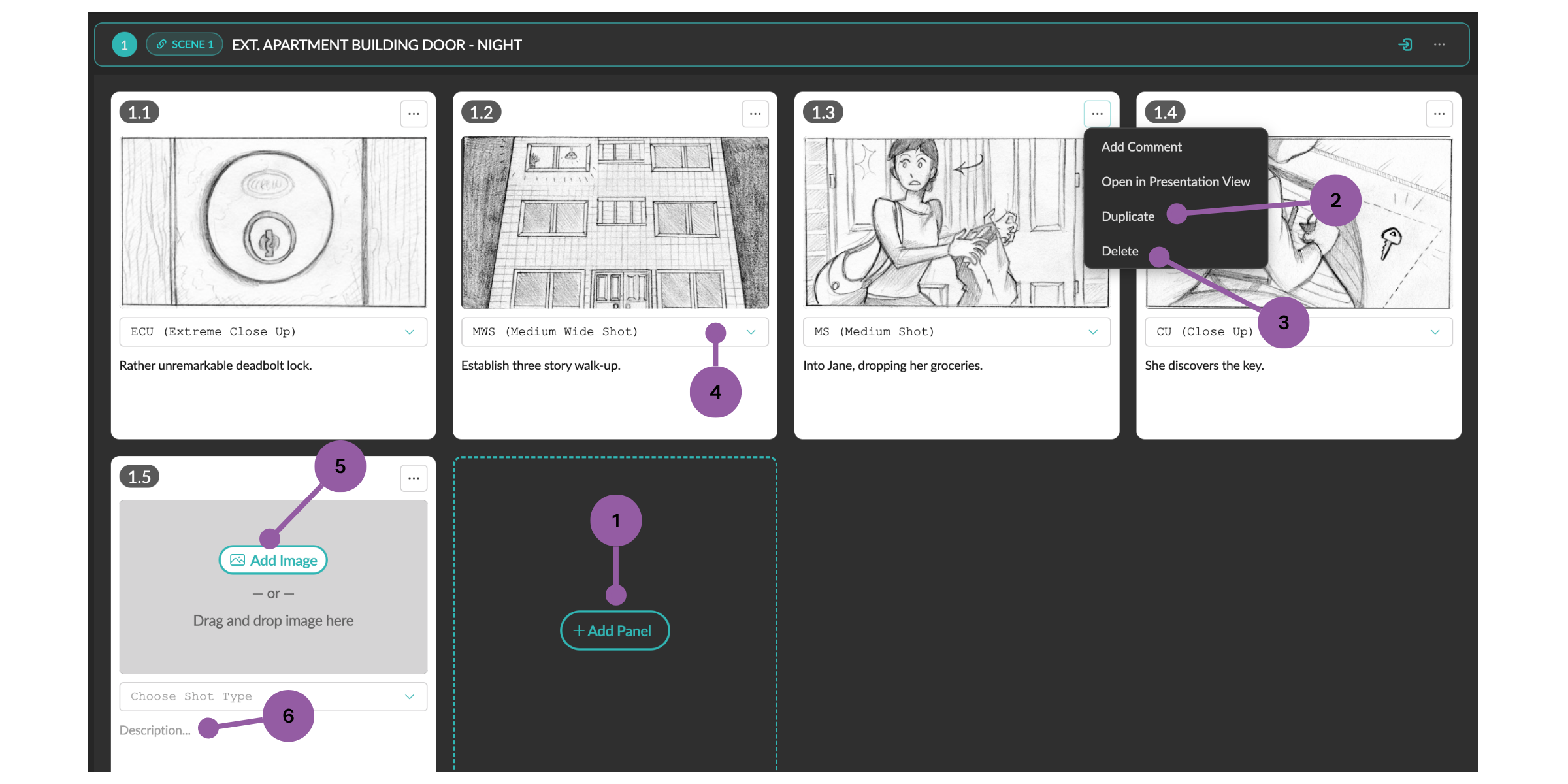Click the Add Image button

pyautogui.click(x=273, y=561)
